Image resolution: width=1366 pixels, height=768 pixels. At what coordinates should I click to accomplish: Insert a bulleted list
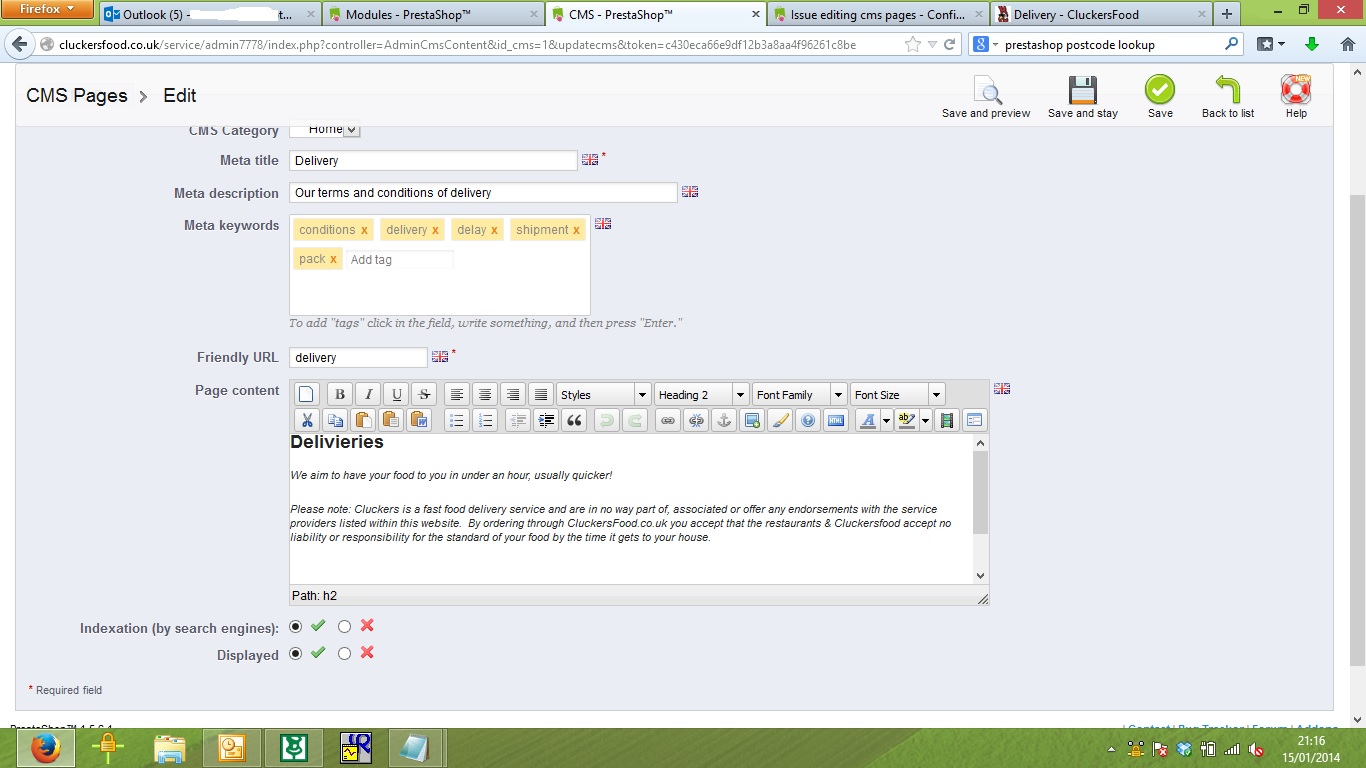(x=456, y=421)
